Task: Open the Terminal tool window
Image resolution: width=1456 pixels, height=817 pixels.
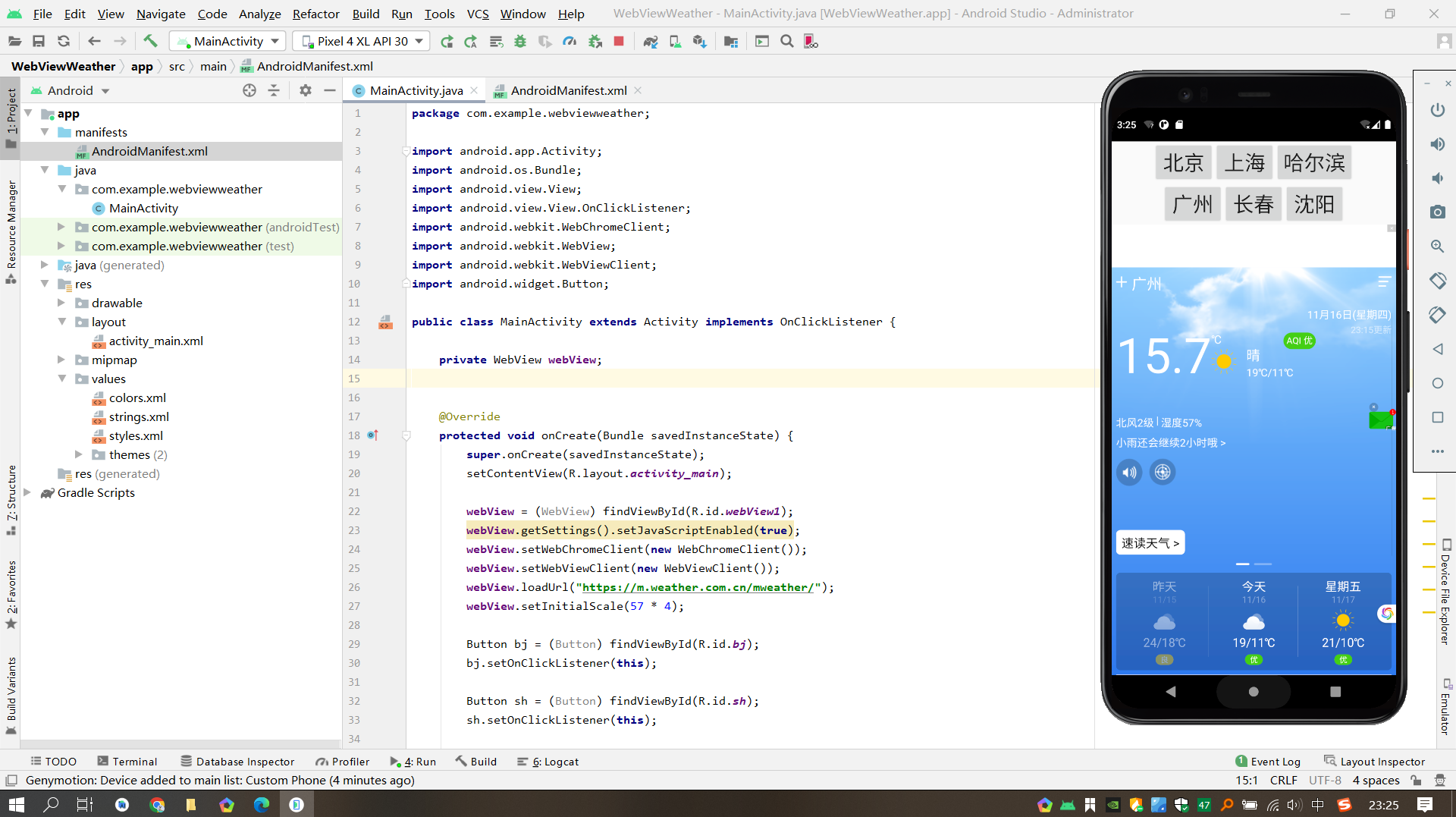Action: point(127,762)
